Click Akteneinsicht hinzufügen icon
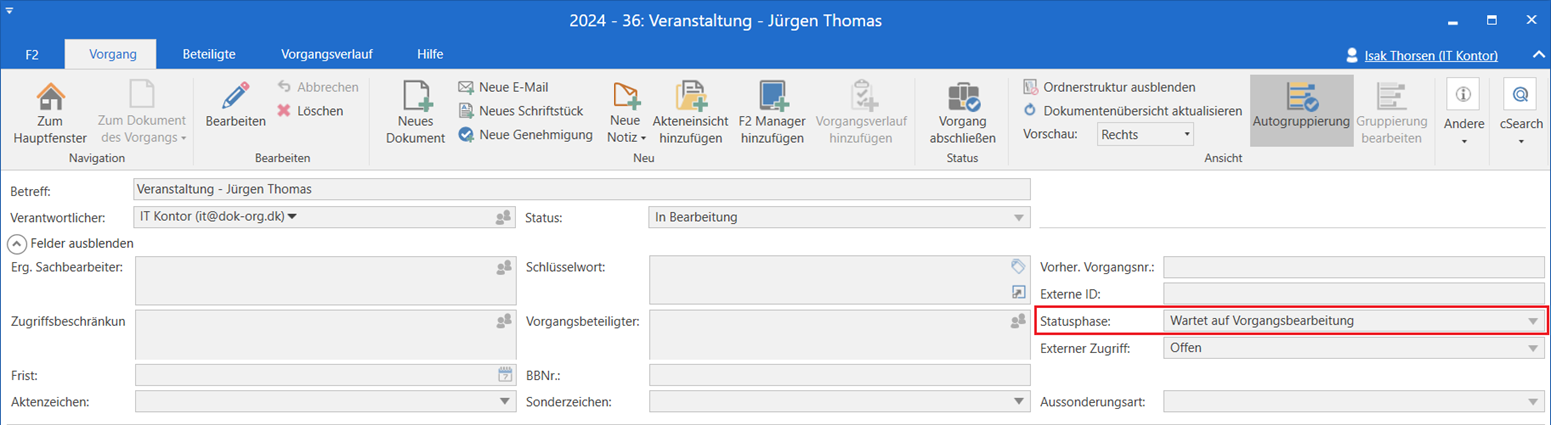This screenshot has width=1551, height=425. coord(690,98)
